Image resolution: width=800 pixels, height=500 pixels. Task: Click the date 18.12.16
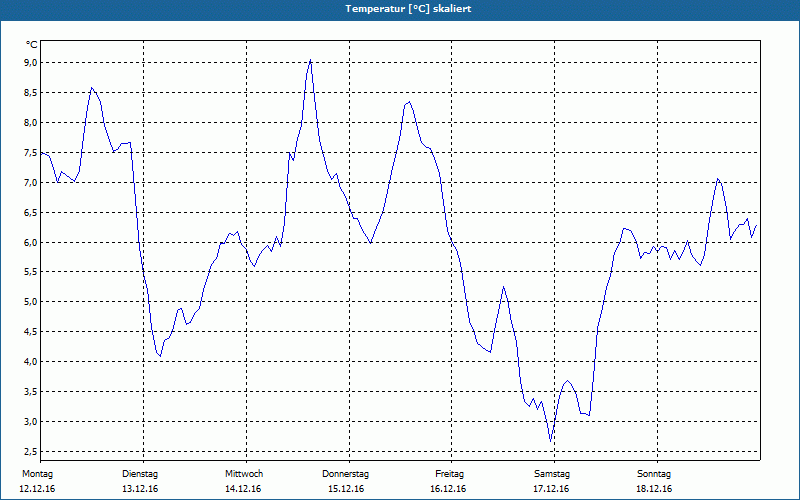(654, 489)
